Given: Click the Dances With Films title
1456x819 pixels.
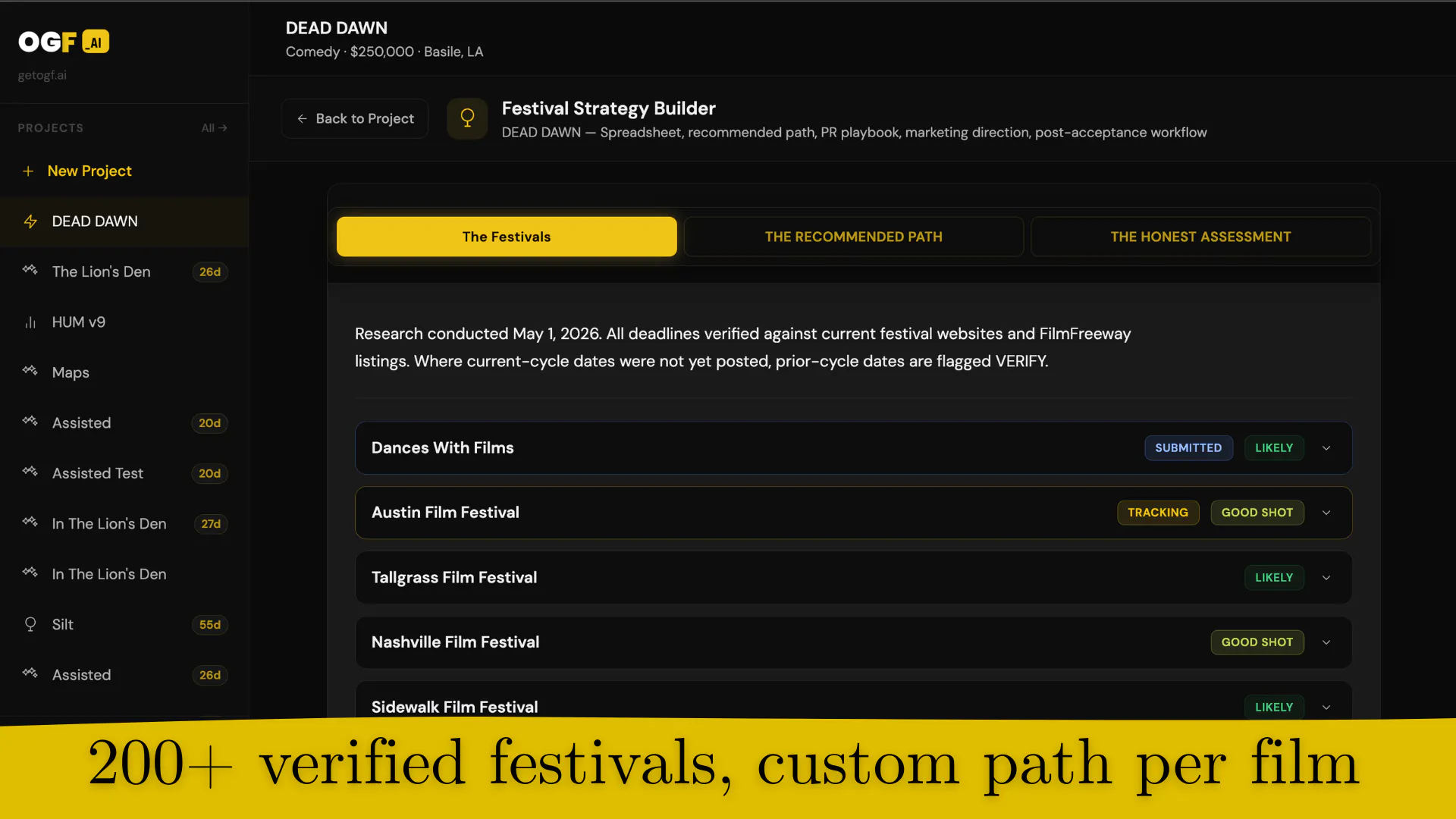Looking at the screenshot, I should (443, 448).
